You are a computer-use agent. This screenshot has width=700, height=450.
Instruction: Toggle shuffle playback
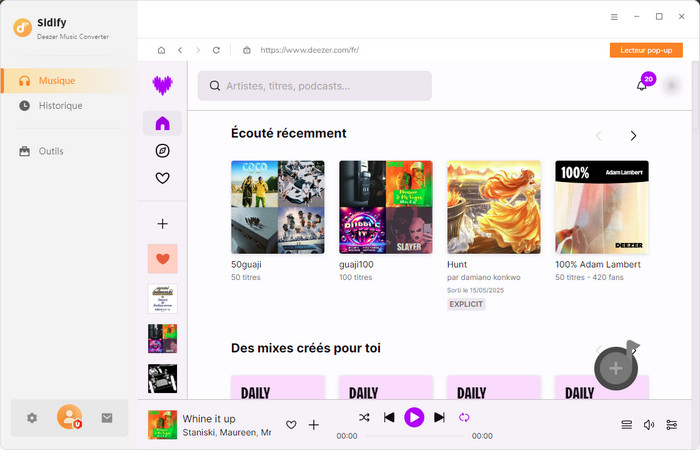pos(364,417)
